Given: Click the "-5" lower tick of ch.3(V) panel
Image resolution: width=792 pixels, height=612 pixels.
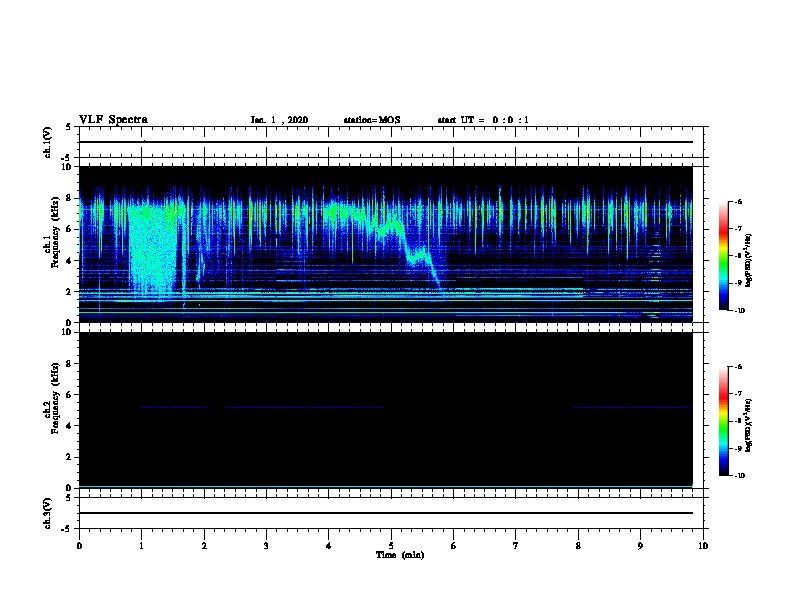Looking at the screenshot, I should [68, 529].
